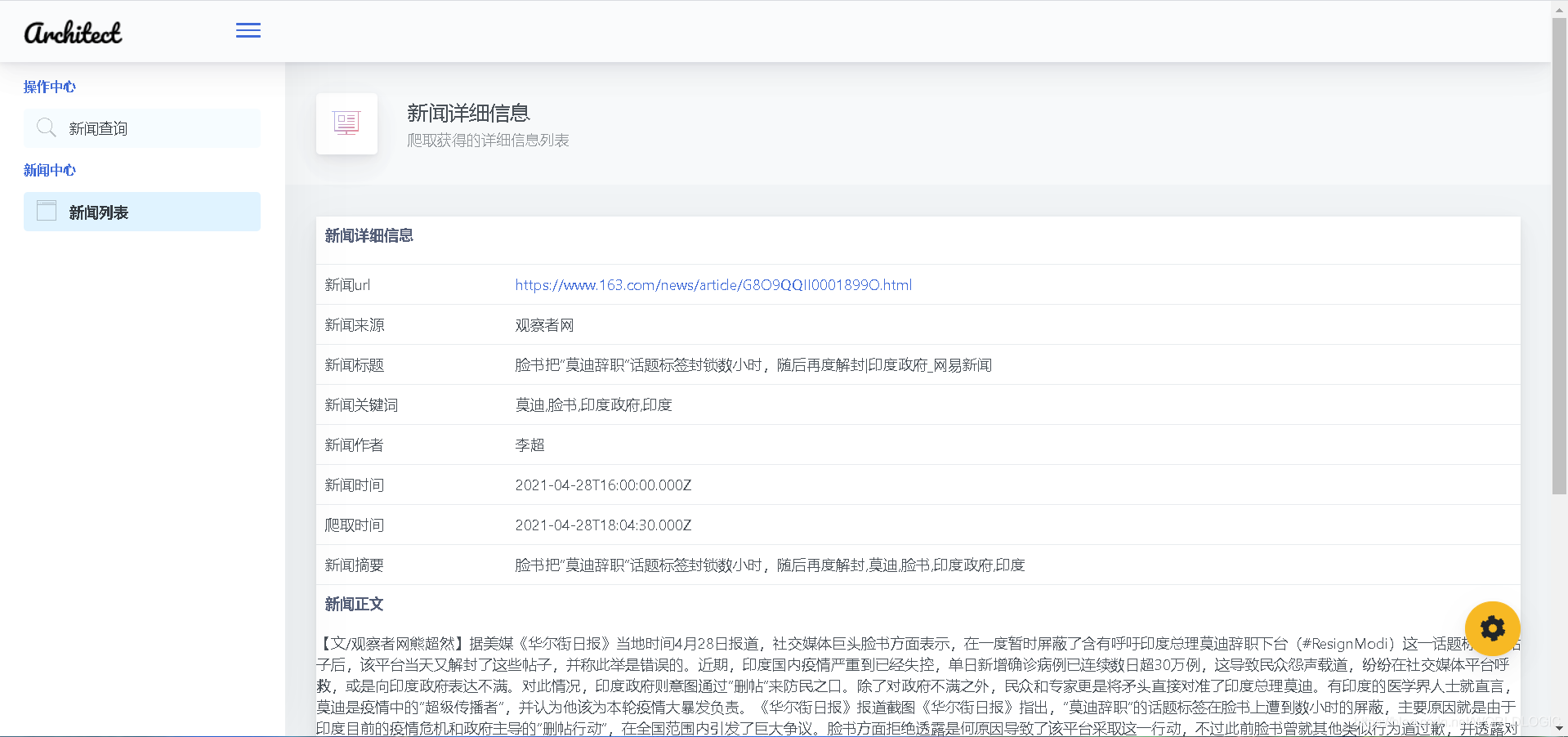Click news time 2021-04-28T16:00:00.000Z

point(603,485)
